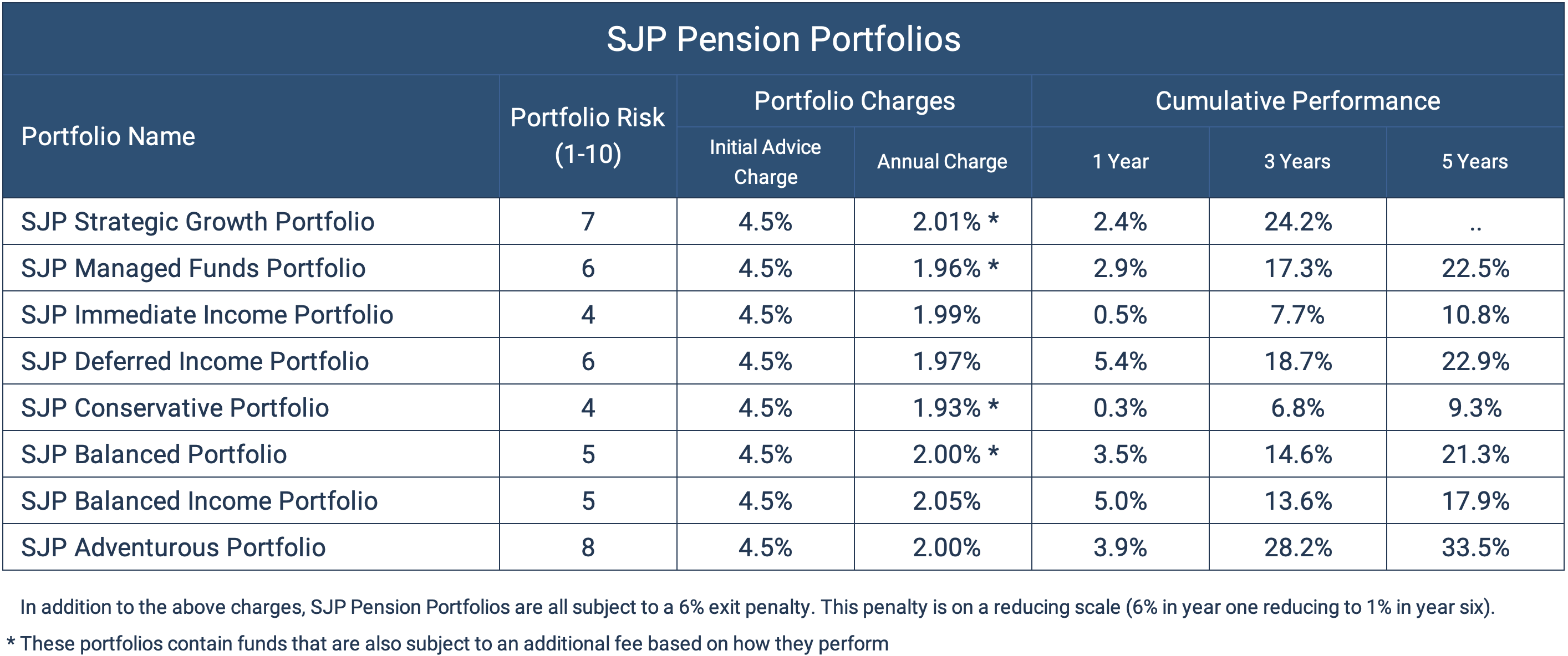This screenshot has height=656, width=1568.
Task: Click SJP Strategic Growth Portfolio row name
Action: point(198,222)
